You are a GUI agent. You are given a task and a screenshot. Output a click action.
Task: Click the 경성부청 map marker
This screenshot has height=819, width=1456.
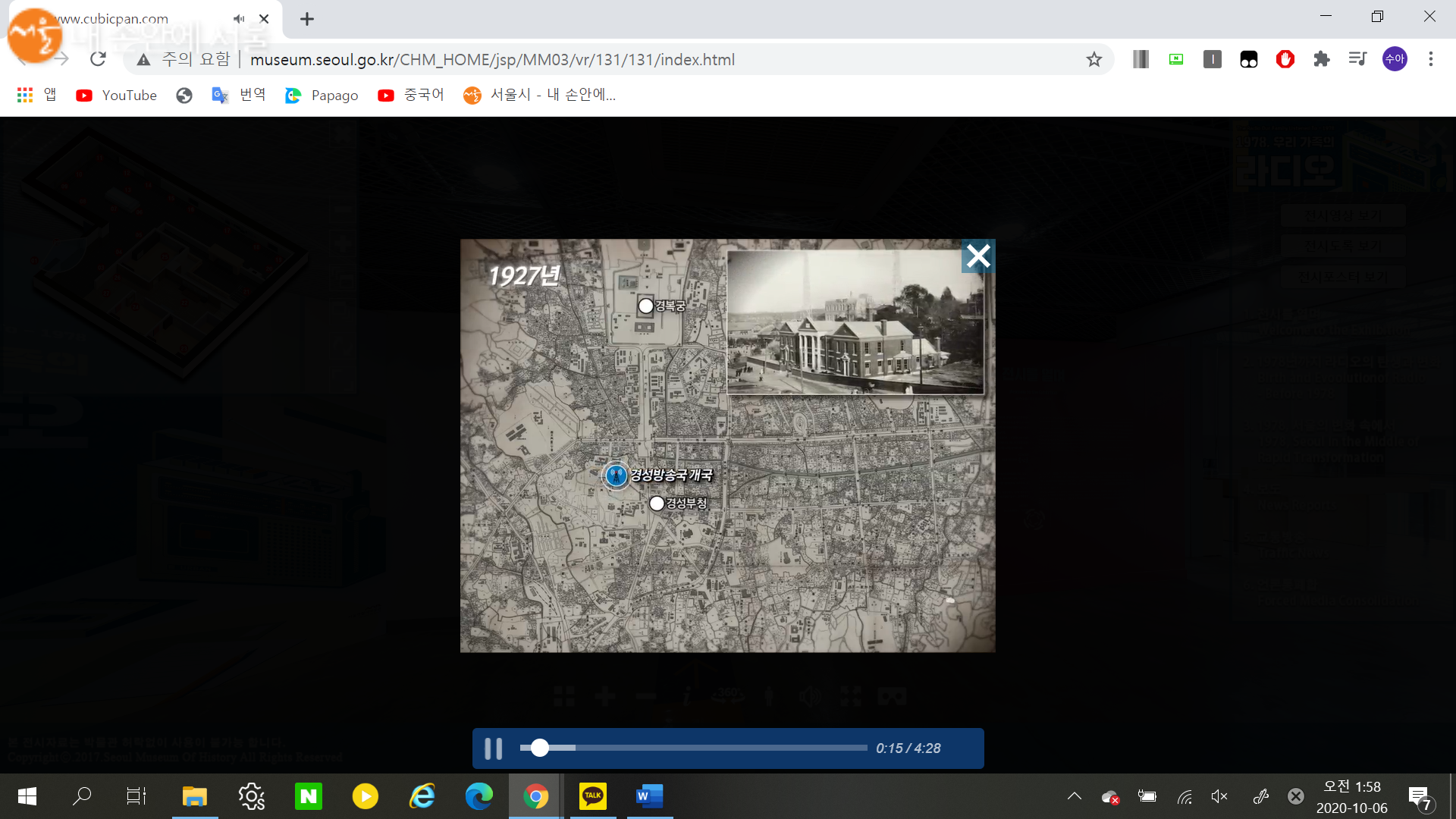657,504
